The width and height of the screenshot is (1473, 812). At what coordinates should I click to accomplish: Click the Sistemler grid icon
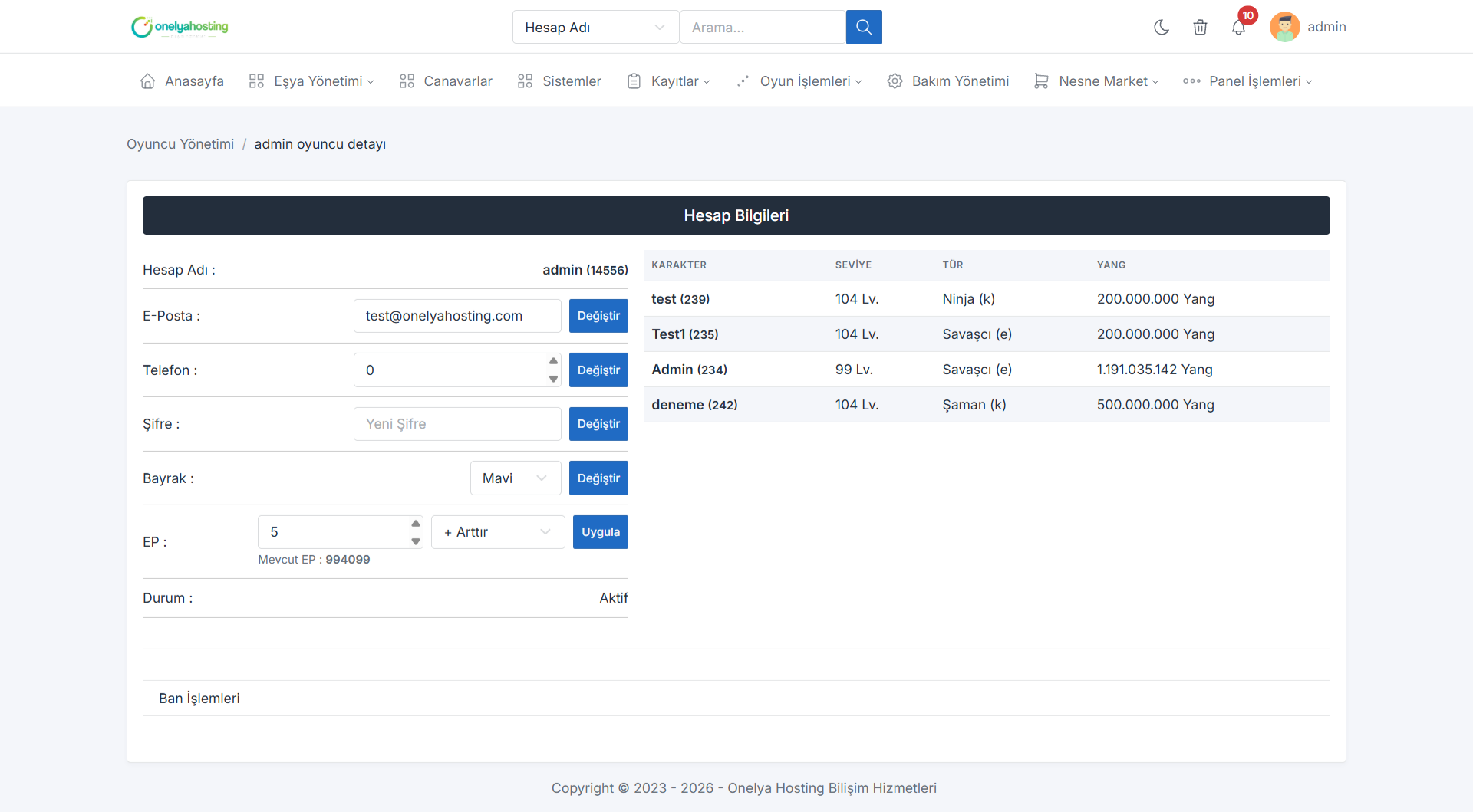point(525,81)
